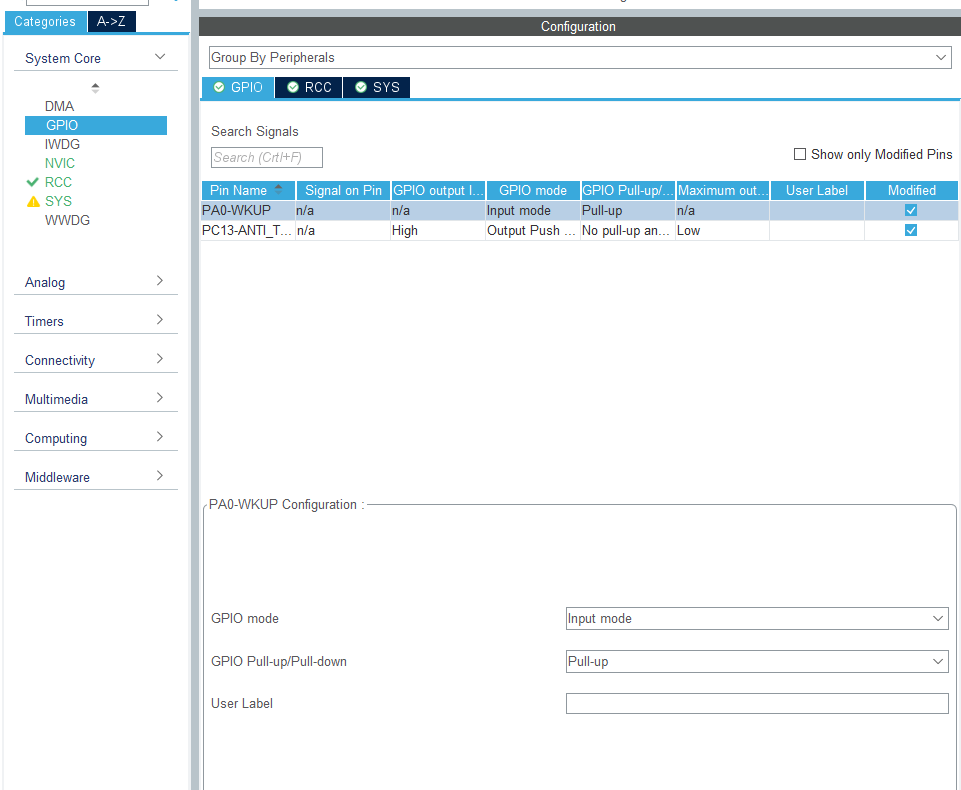Sort by GPIO output level column
Viewport: 961px width, 790px height.
click(438, 190)
